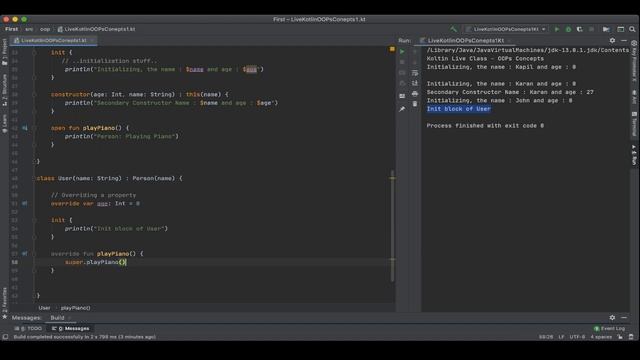
Task: Click the yellow inspection warning indicator in the editor
Action: coord(392,49)
